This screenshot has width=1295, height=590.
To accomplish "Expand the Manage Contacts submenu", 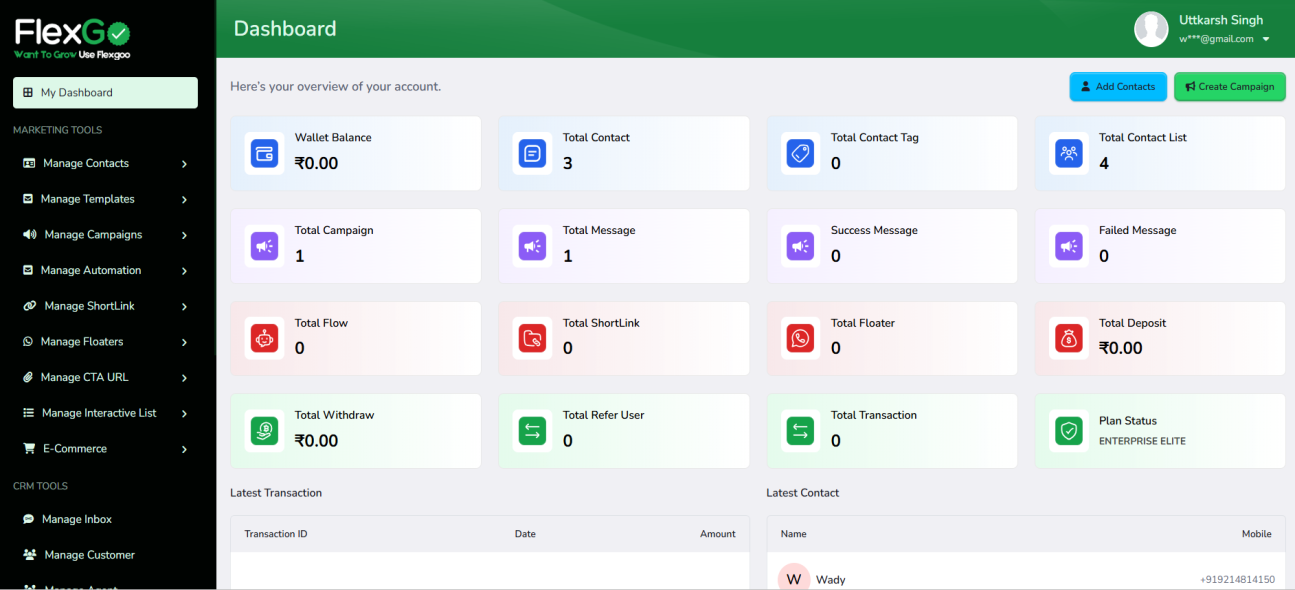I will (184, 164).
